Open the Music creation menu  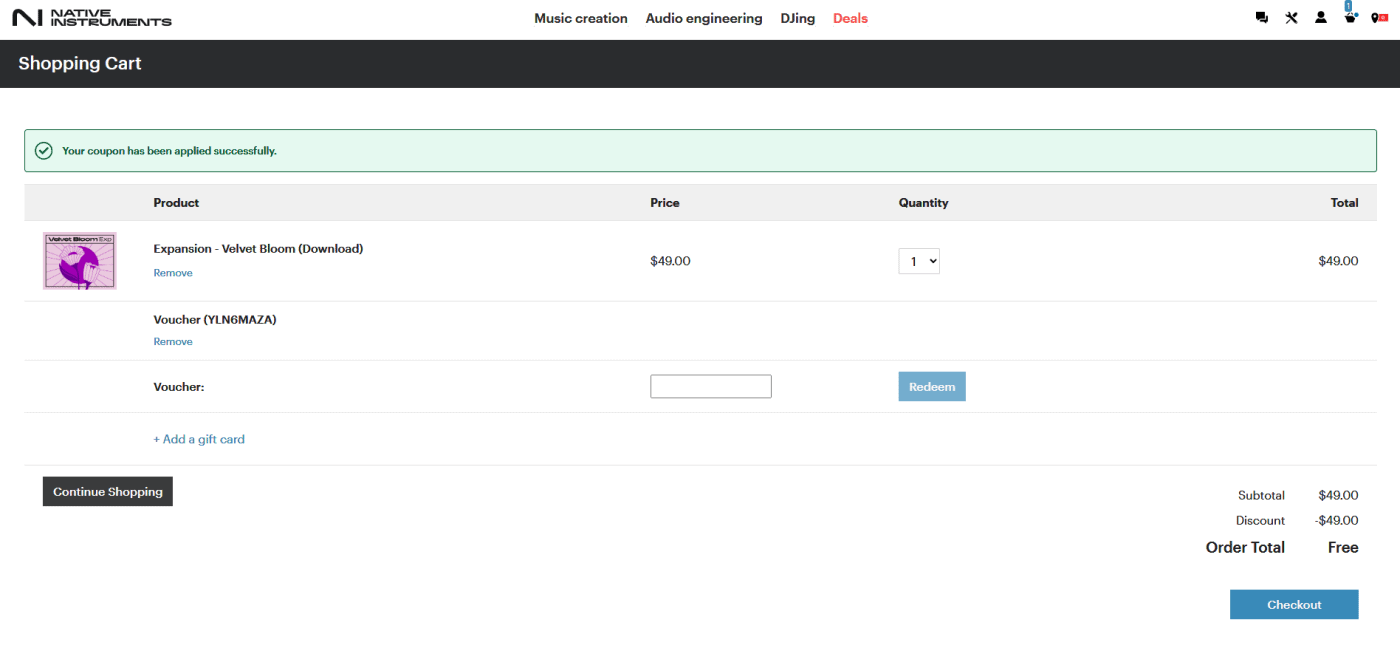(581, 18)
